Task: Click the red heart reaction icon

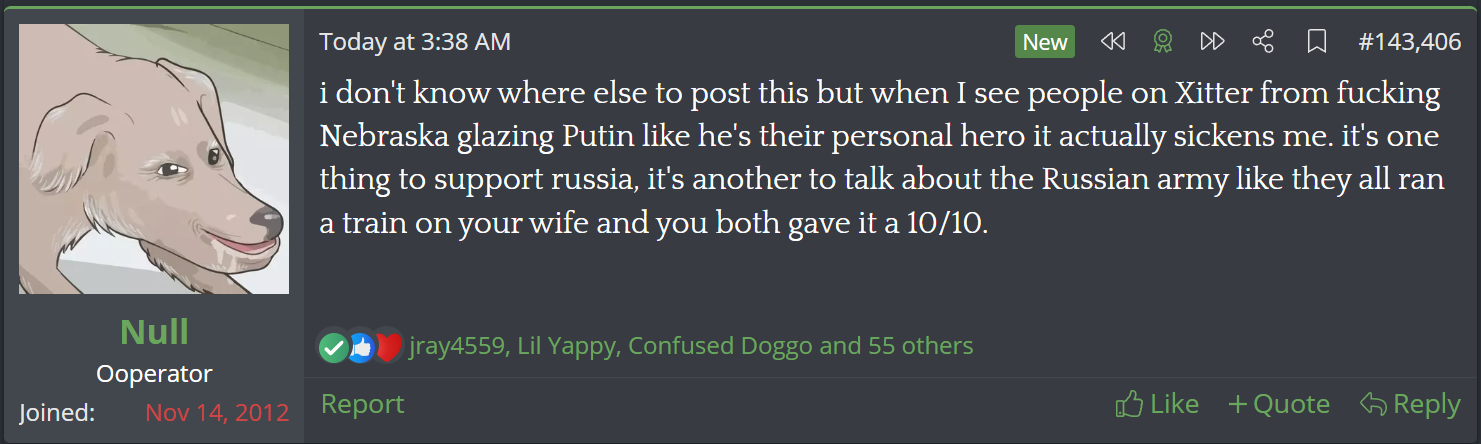Action: tap(387, 347)
